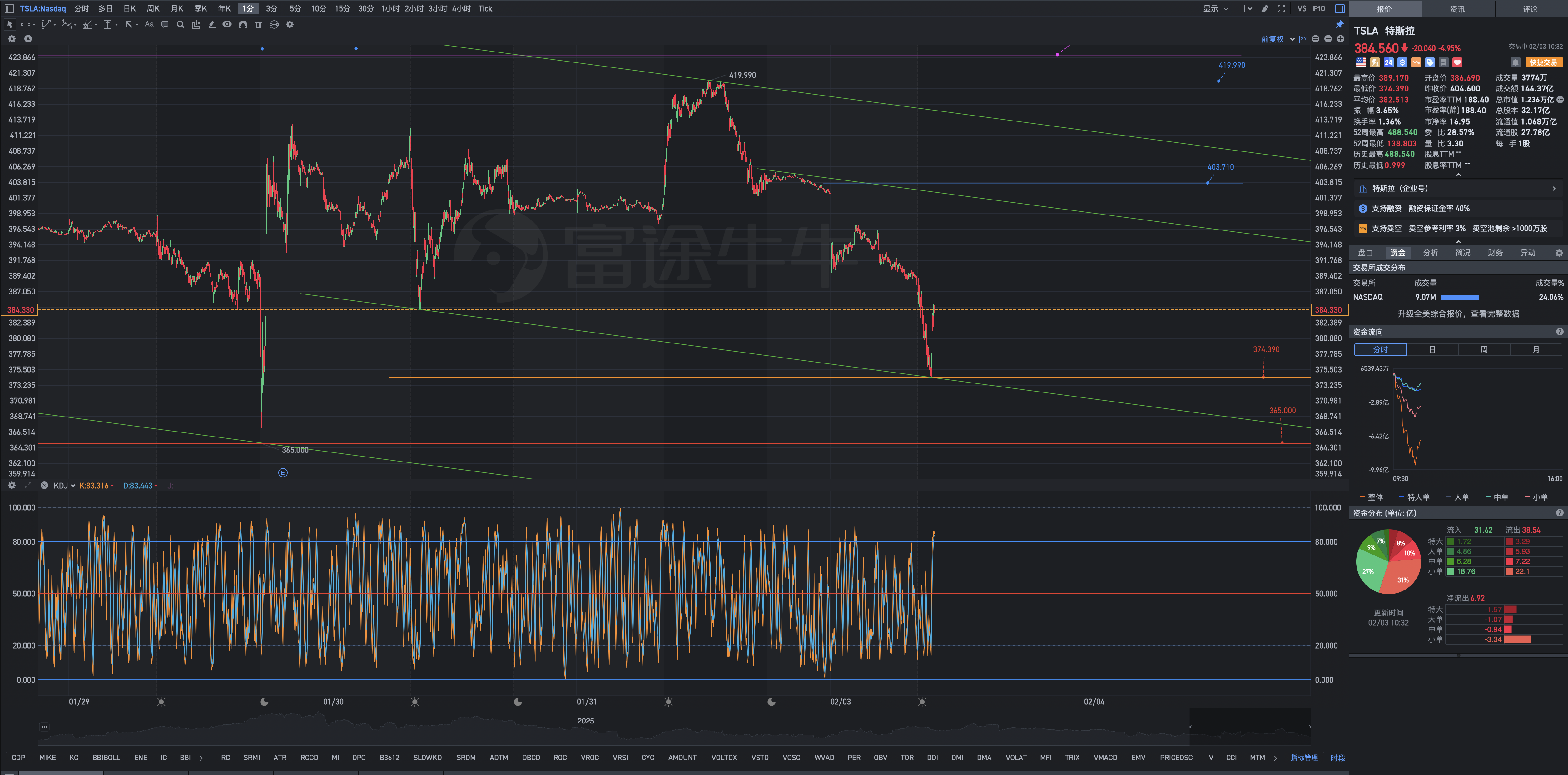Expand 特斯拉（企业号） row chevron
Image resolution: width=1568 pixels, height=775 pixels.
pyautogui.click(x=1554, y=189)
